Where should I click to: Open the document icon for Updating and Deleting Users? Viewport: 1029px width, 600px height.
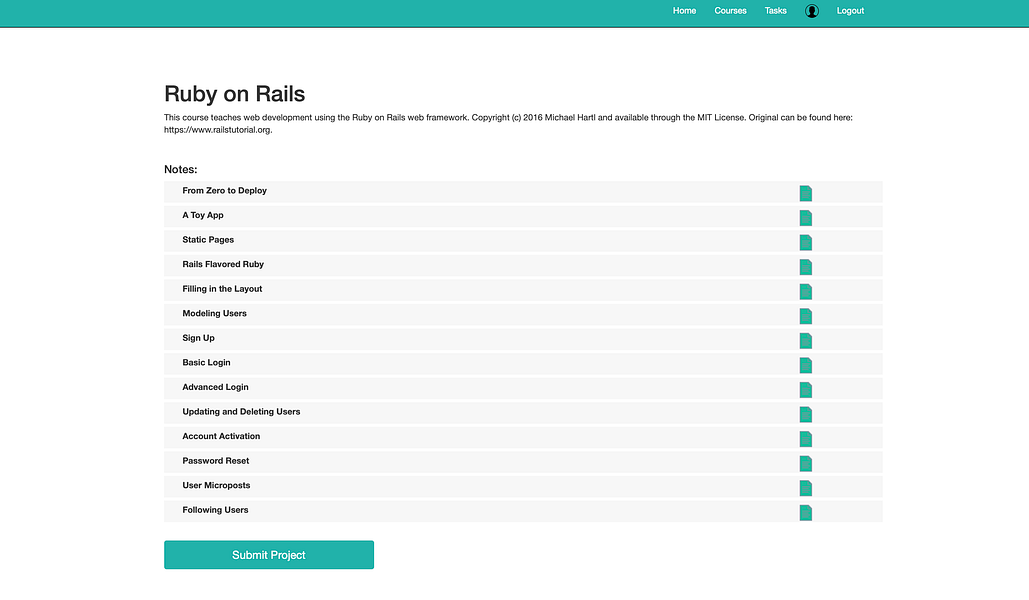(806, 414)
